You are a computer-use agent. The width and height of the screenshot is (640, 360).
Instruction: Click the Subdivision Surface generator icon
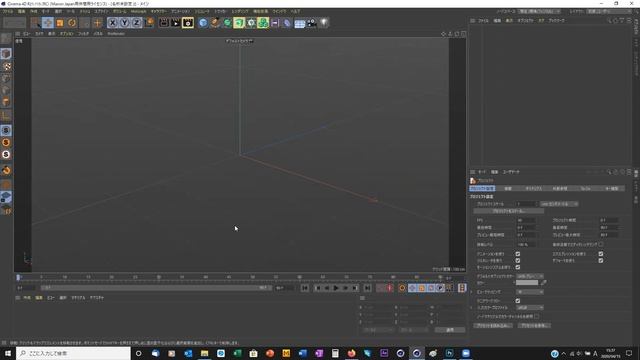point(227,23)
